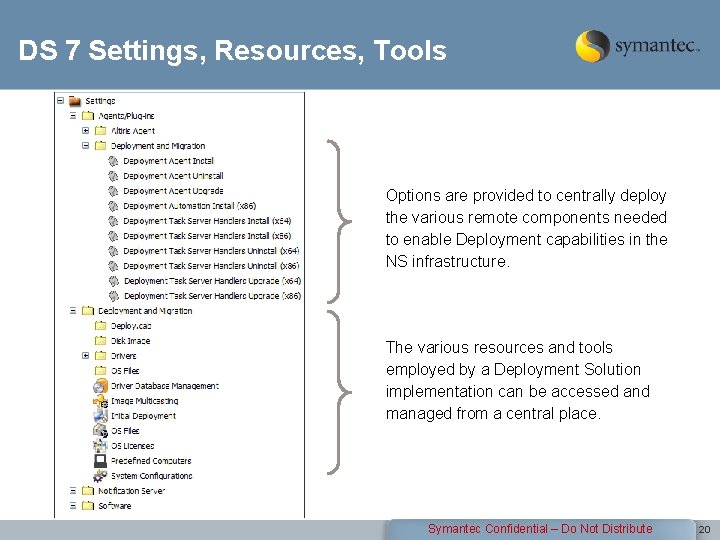Open Deployment Automation Install (x86) icon
Image resolution: width=720 pixels, height=540 pixels.
click(x=113, y=206)
